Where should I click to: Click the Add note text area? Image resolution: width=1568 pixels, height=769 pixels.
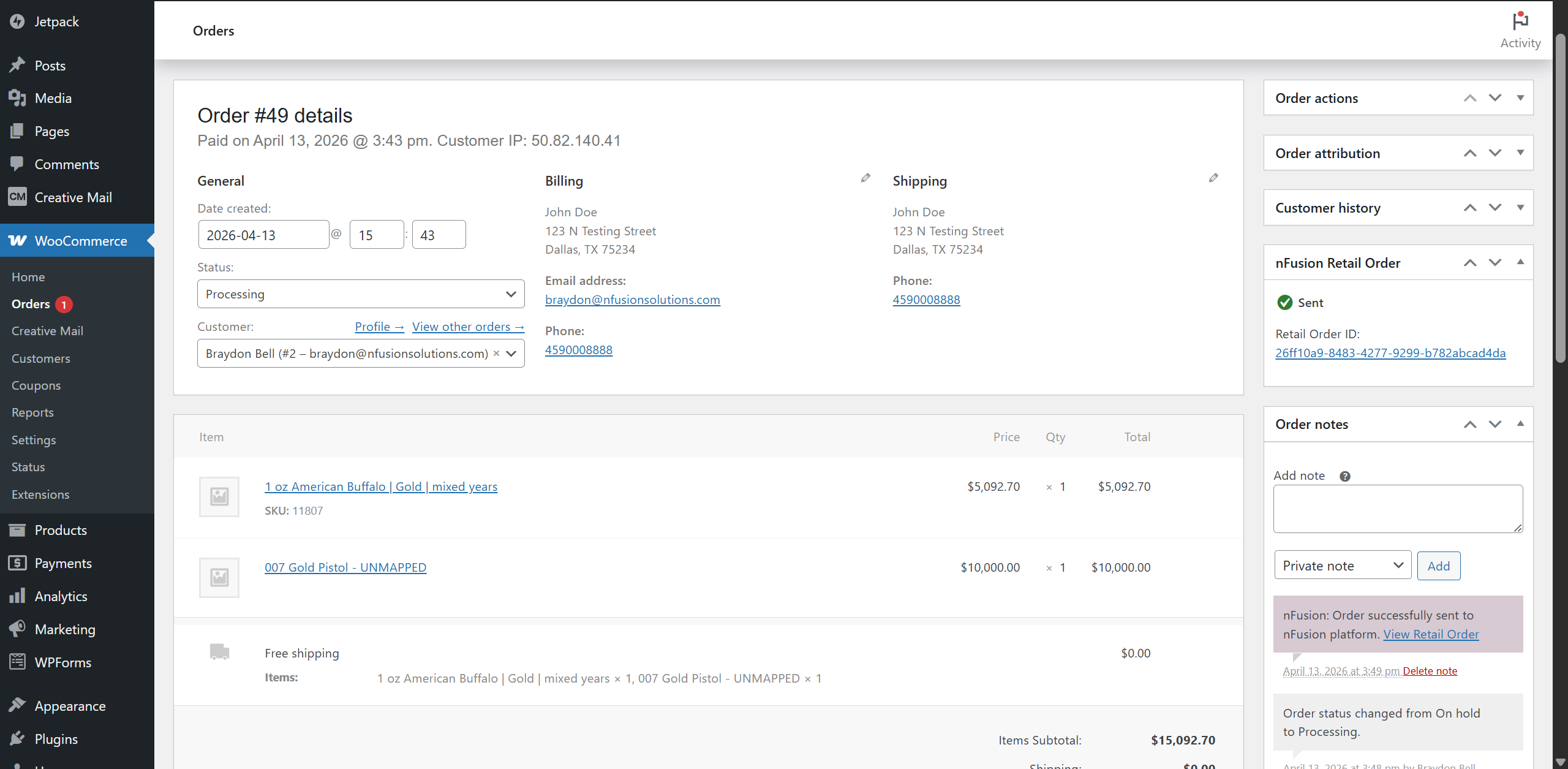pyautogui.click(x=1398, y=509)
